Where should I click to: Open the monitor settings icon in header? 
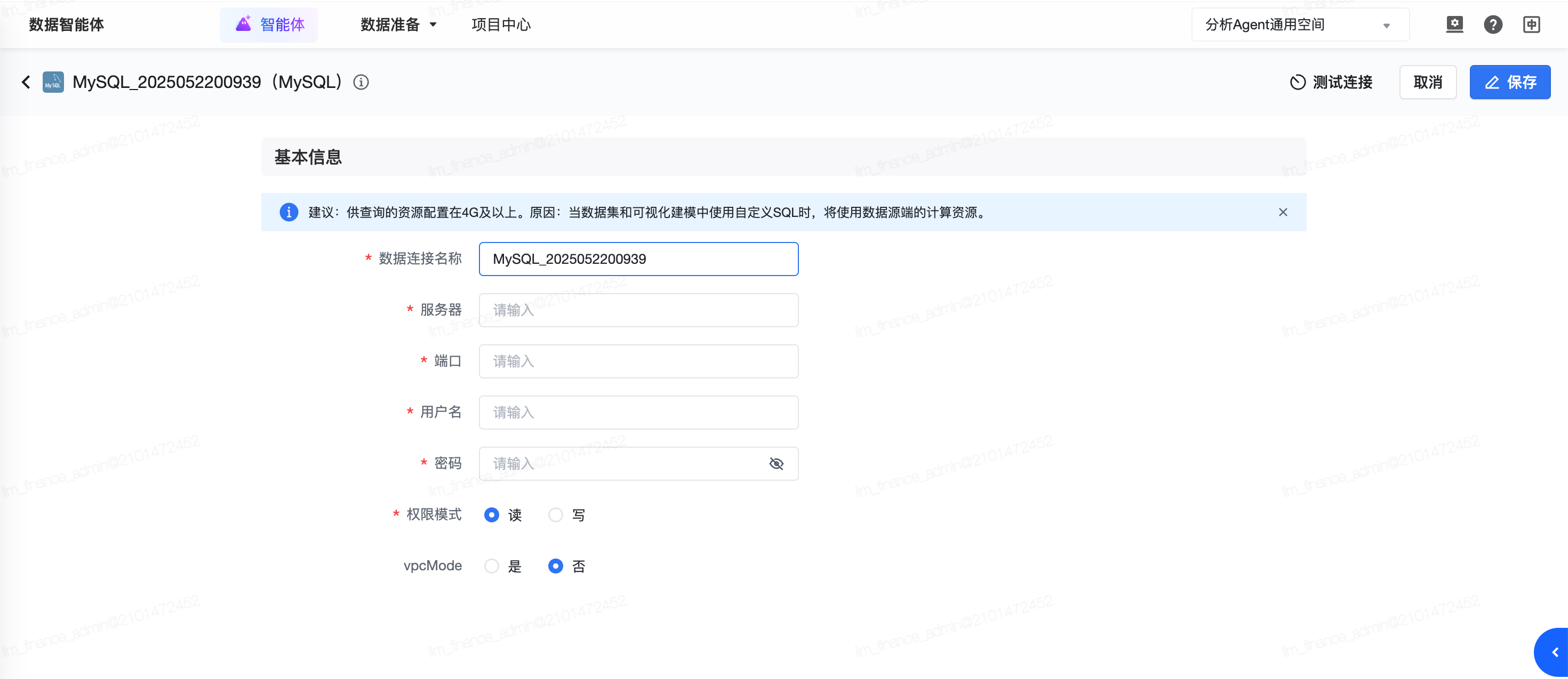click(x=1454, y=25)
